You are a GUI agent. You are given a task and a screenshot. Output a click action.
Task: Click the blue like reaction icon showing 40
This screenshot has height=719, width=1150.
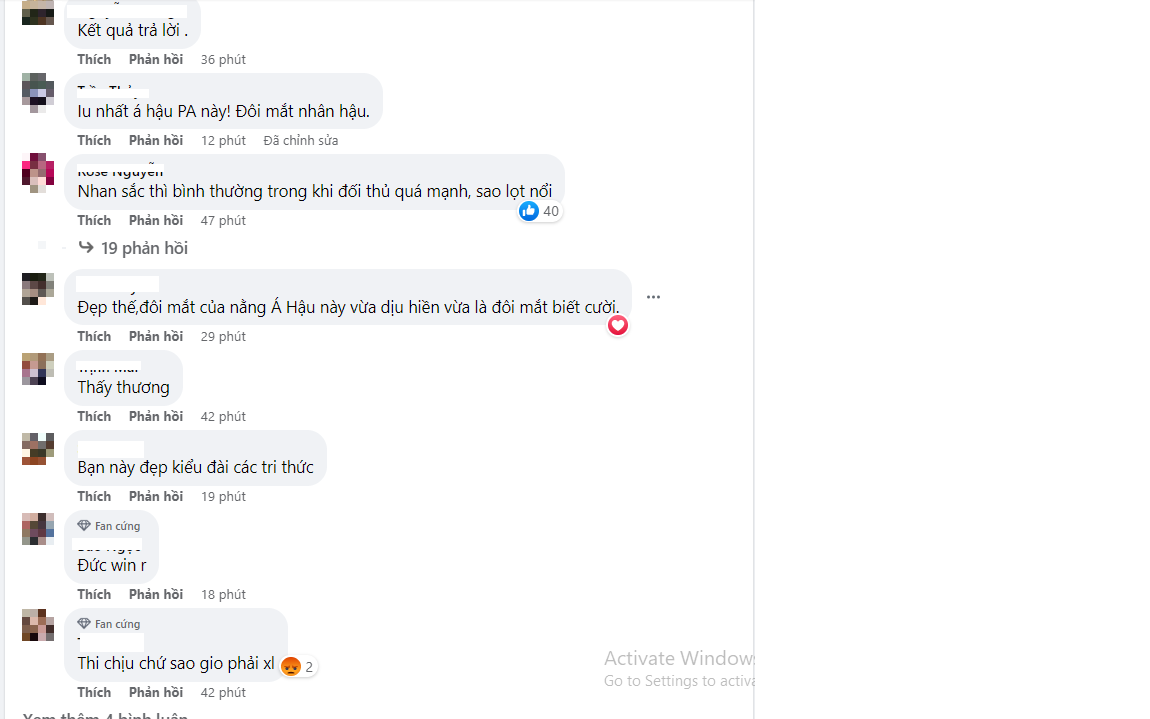(529, 211)
